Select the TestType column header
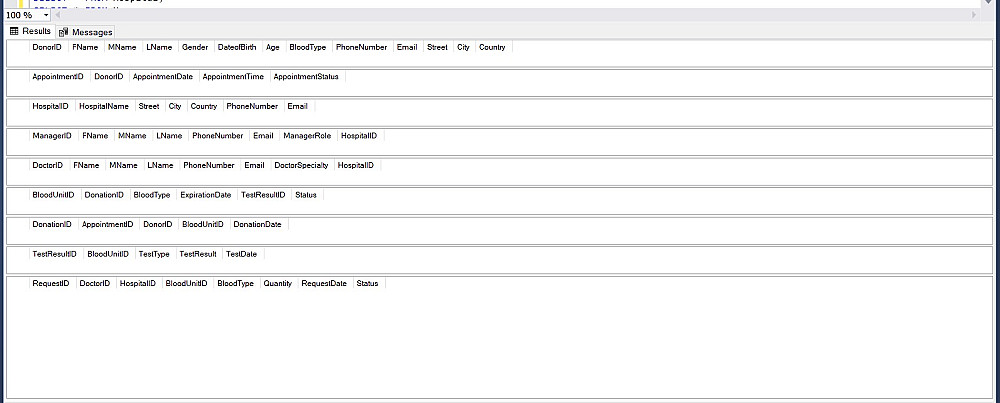This screenshot has width=1000, height=403. (155, 254)
